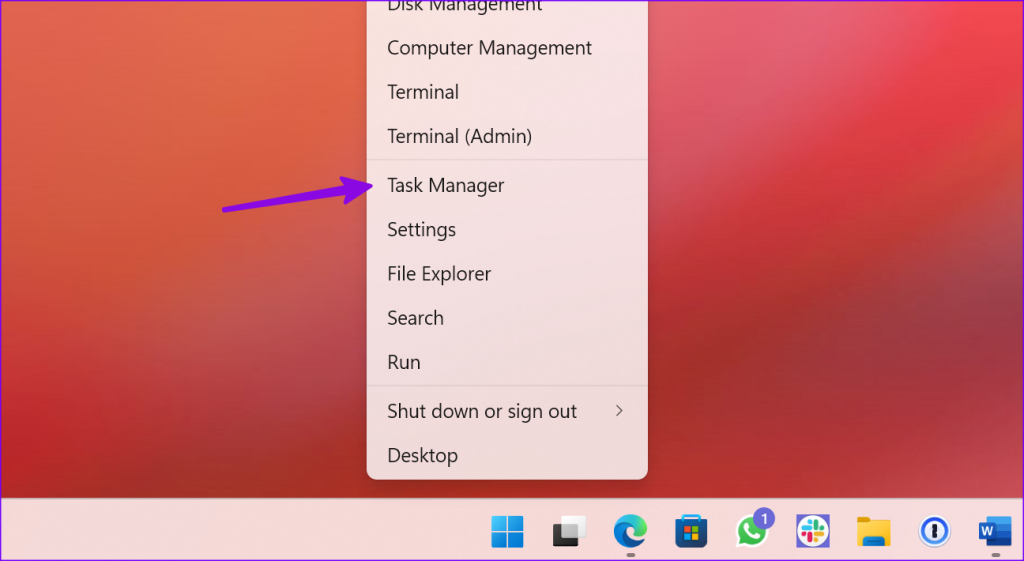Viewport: 1024px width, 561px height.
Task: Switch to Microsoft Word on taskbar
Action: (x=995, y=531)
